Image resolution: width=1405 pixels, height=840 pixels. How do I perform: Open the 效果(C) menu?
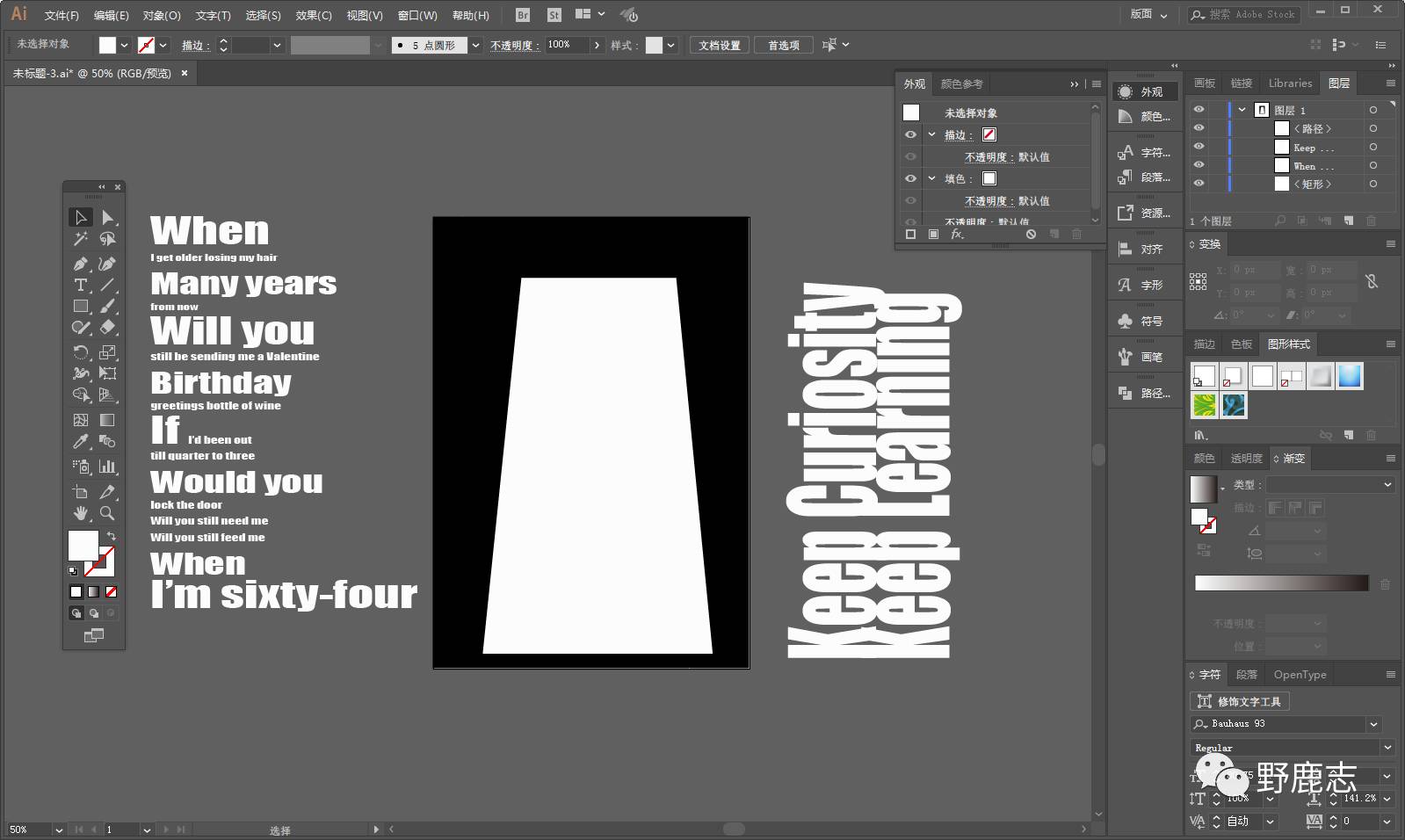pyautogui.click(x=313, y=15)
